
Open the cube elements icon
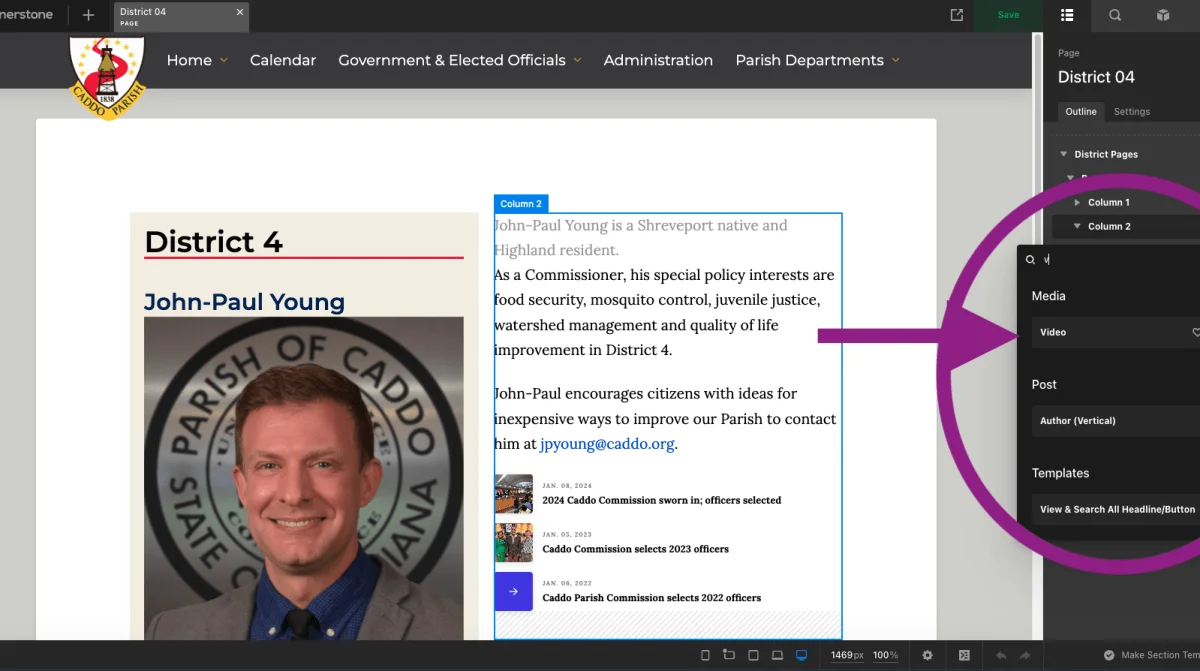pyautogui.click(x=1163, y=15)
